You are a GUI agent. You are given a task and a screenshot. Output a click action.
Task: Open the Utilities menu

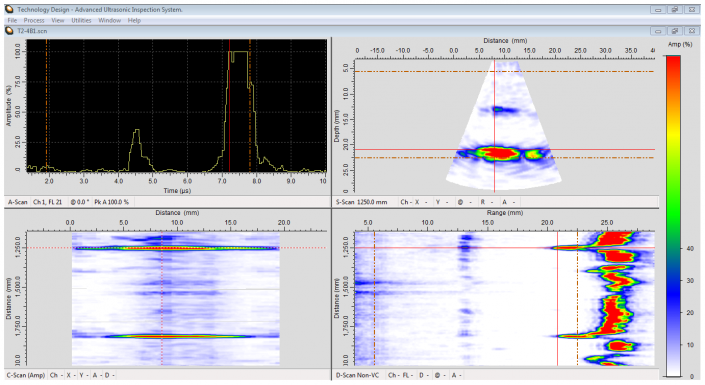[81, 20]
